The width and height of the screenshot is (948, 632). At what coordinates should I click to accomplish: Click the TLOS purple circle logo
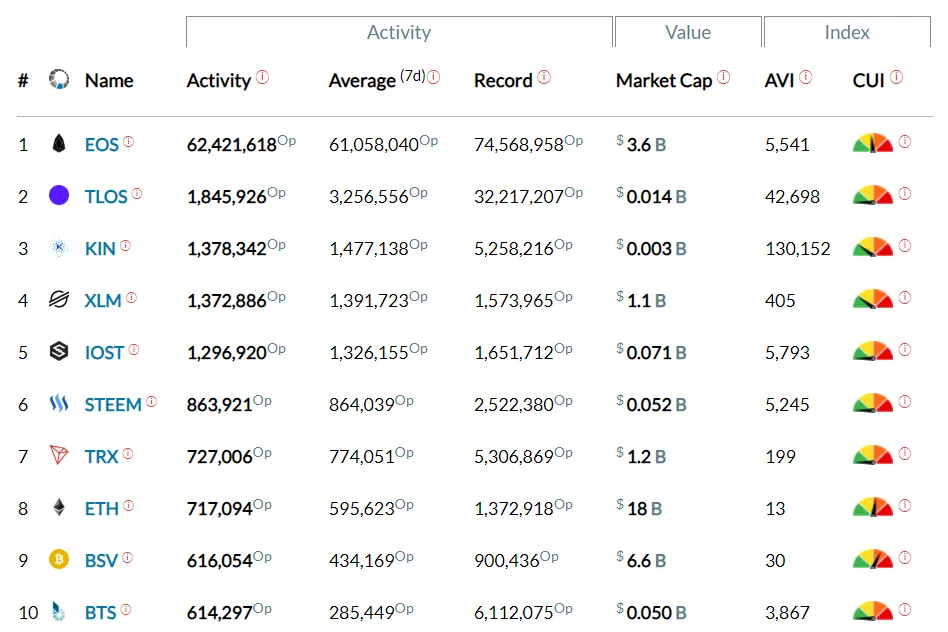(x=59, y=195)
